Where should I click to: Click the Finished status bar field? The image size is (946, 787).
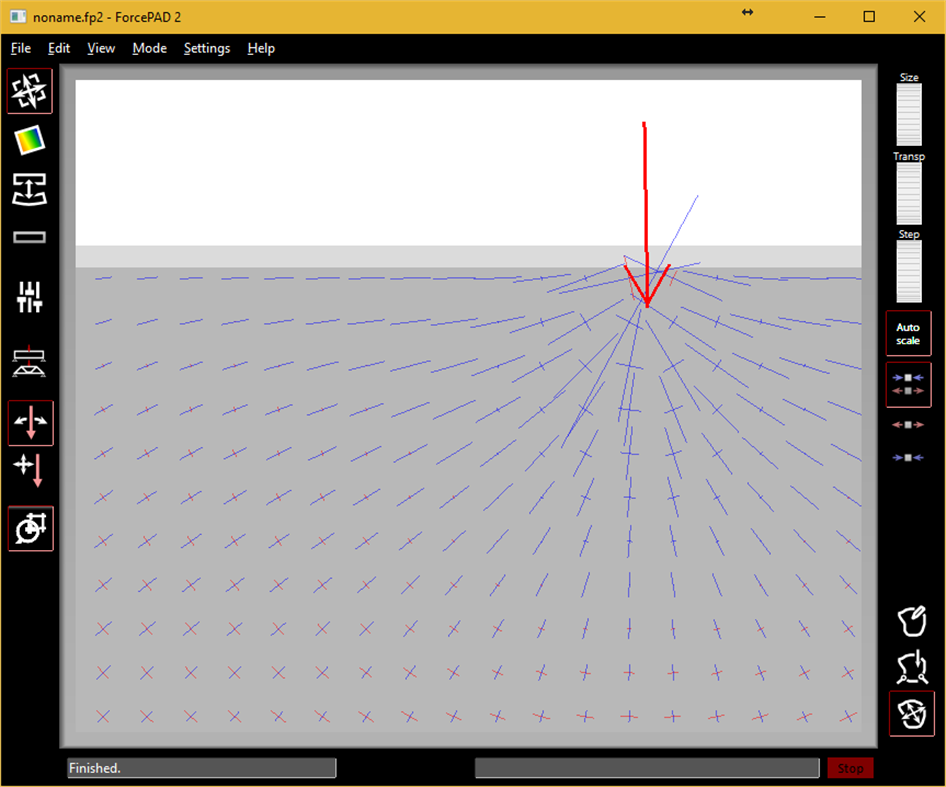tap(200, 768)
